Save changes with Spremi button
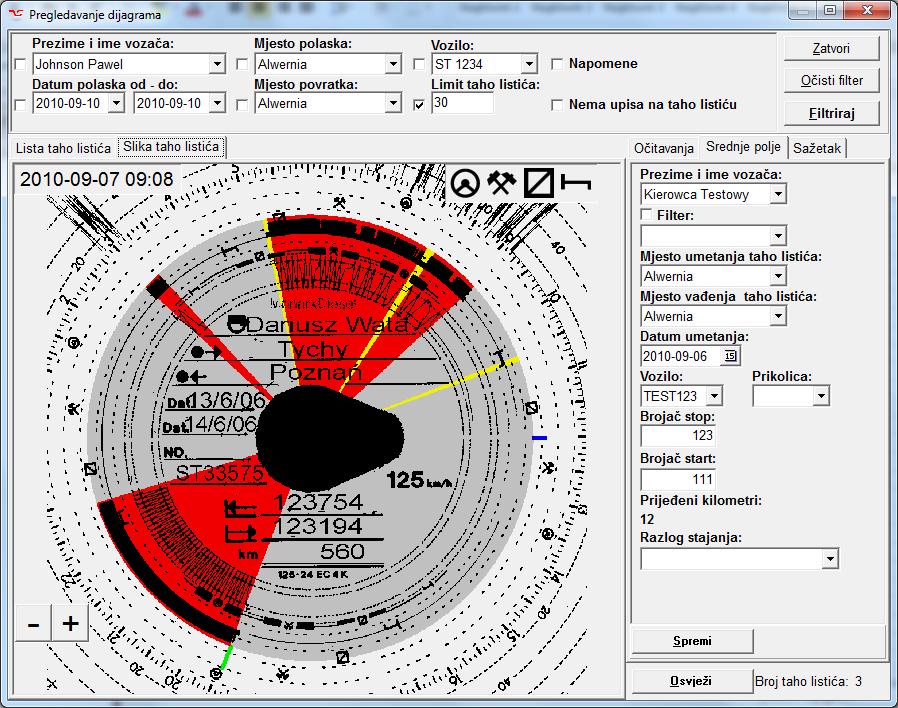898x708 pixels. coord(692,641)
